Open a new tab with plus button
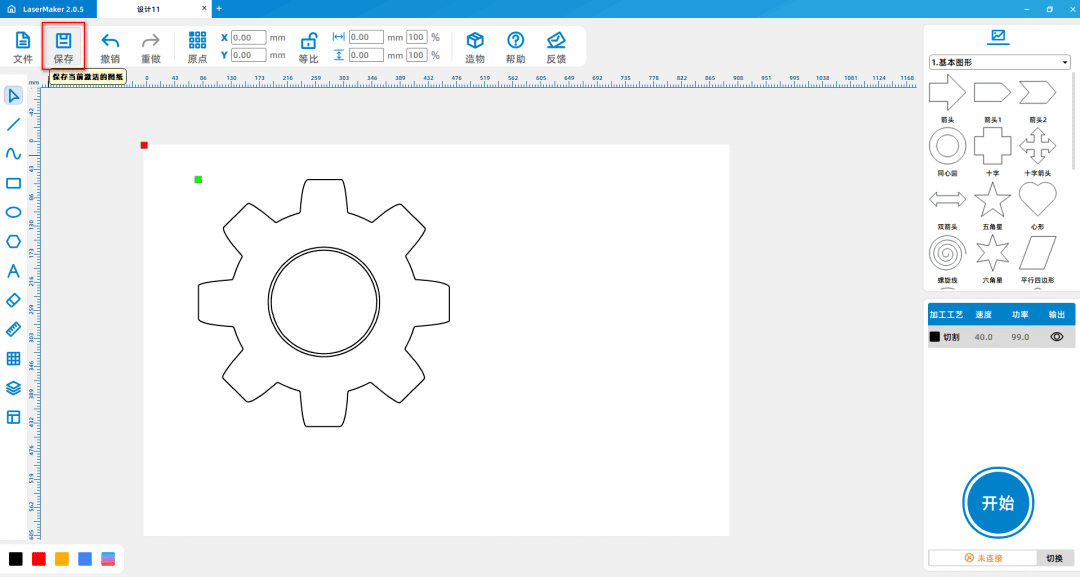This screenshot has width=1080, height=577. click(x=219, y=9)
